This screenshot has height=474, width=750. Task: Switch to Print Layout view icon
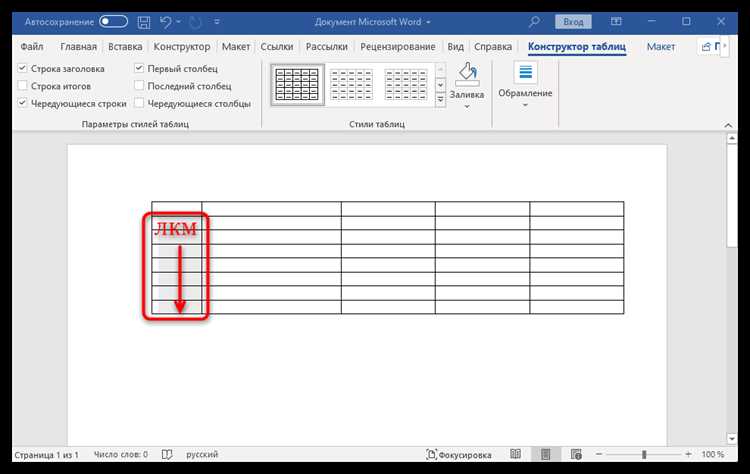coord(545,454)
